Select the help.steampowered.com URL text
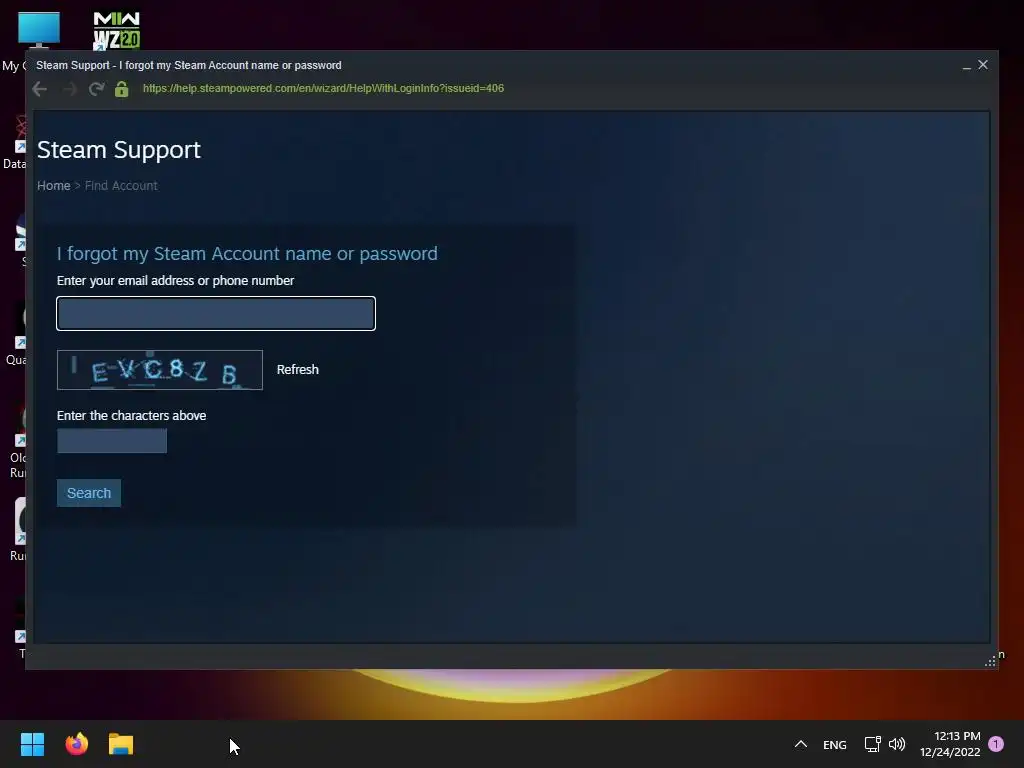 coord(323,88)
